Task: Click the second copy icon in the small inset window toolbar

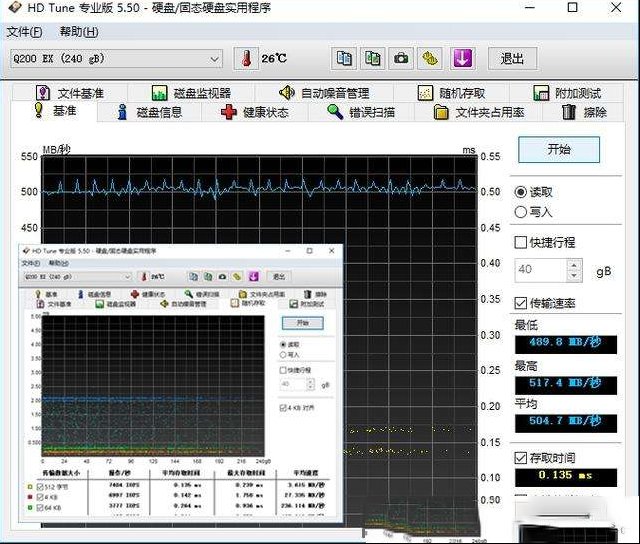Action: coord(208,277)
